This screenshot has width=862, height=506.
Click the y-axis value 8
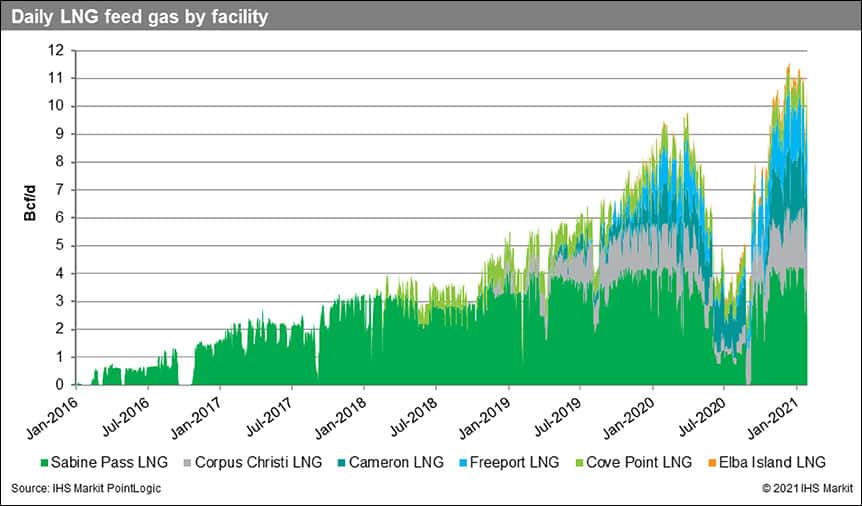pos(61,162)
